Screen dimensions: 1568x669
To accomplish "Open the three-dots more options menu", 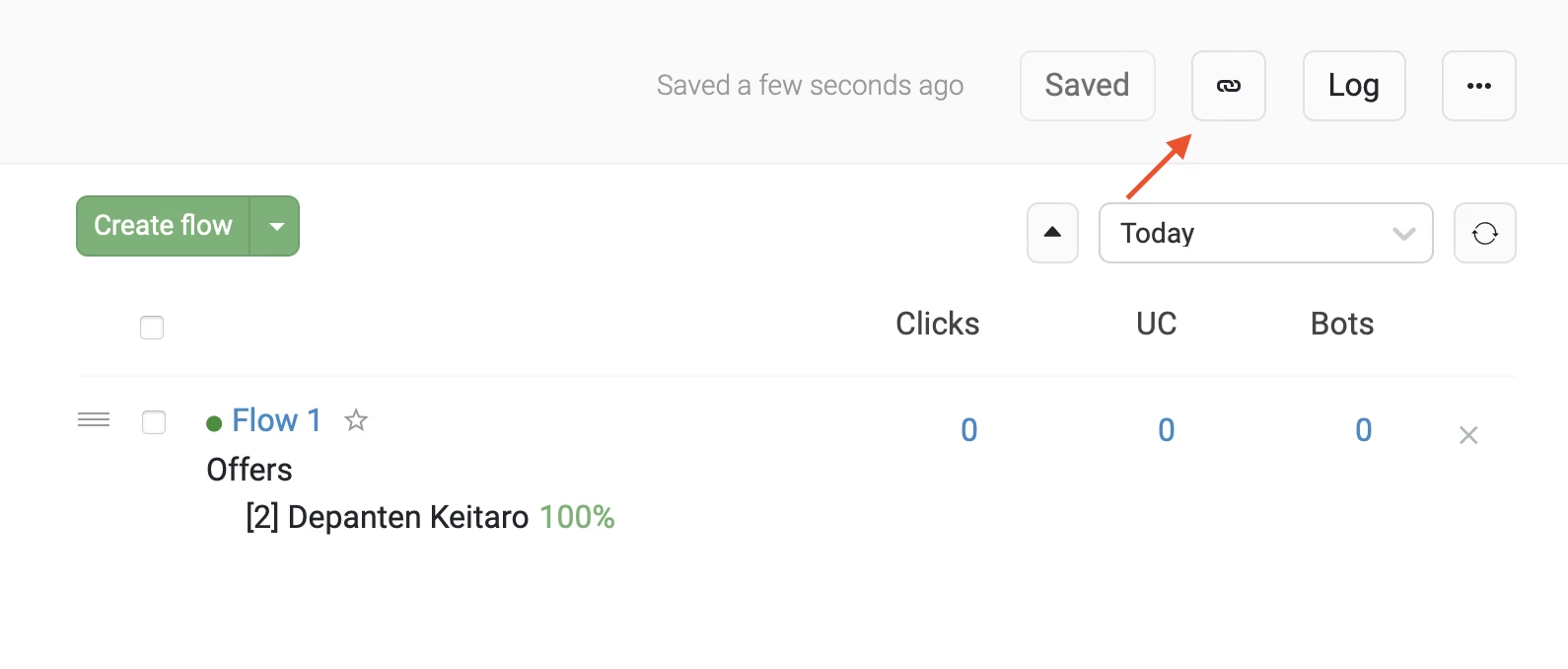I will pos(1478,86).
